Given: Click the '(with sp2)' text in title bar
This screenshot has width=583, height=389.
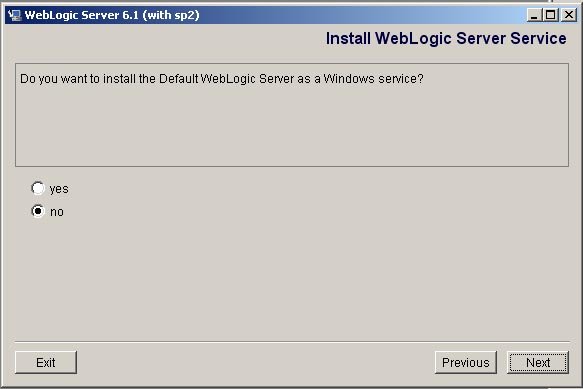Looking at the screenshot, I should (171, 15).
